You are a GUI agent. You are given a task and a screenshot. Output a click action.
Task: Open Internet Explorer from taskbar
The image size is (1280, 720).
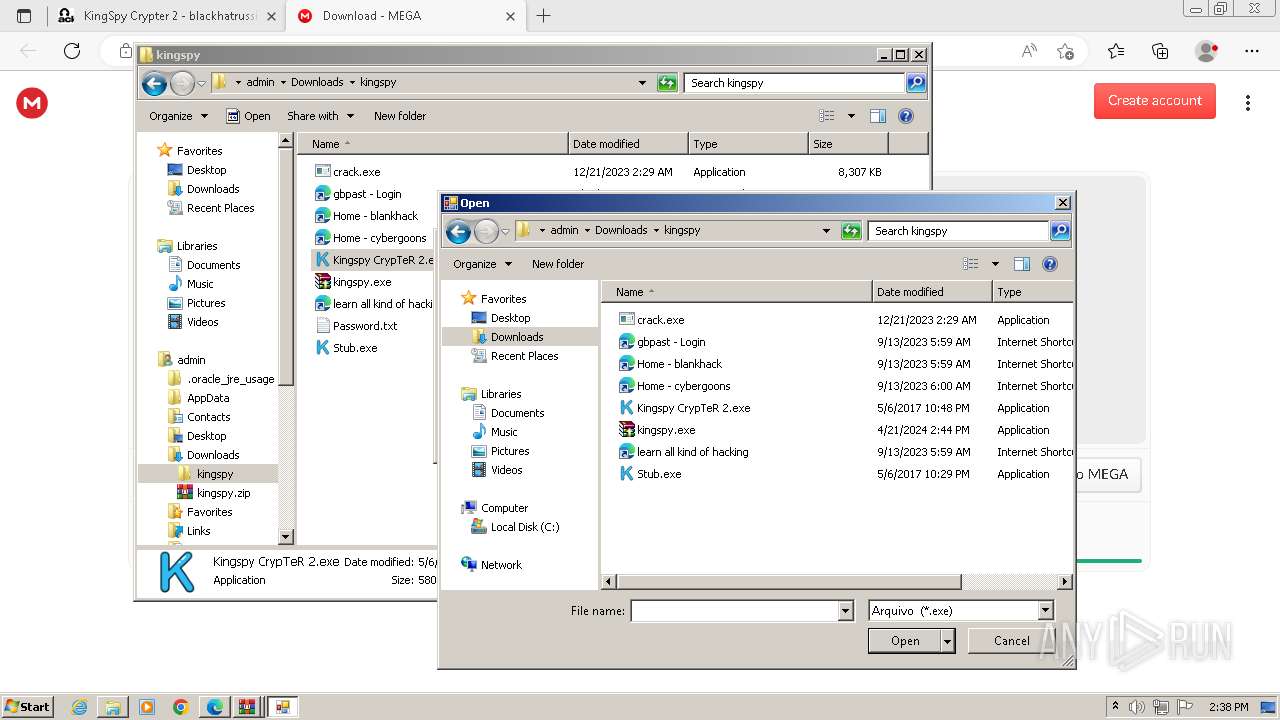80,707
